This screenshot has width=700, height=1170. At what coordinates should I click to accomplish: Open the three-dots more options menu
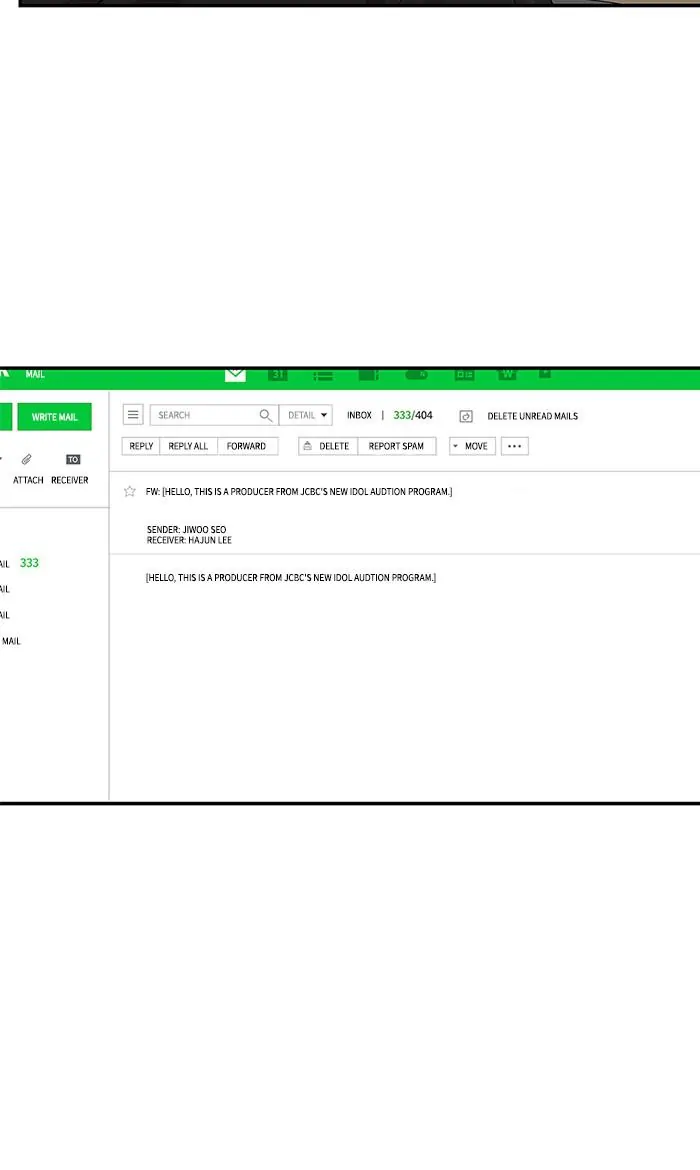515,446
